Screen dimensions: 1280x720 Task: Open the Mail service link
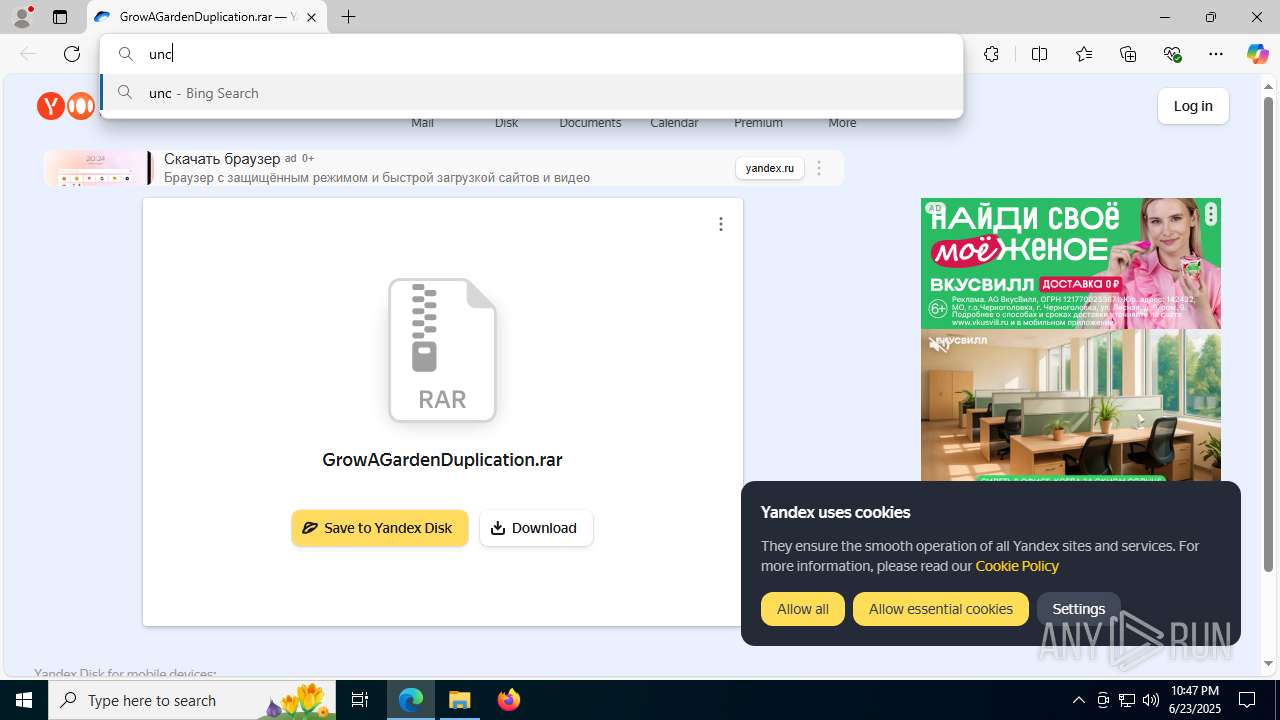[x=422, y=123]
